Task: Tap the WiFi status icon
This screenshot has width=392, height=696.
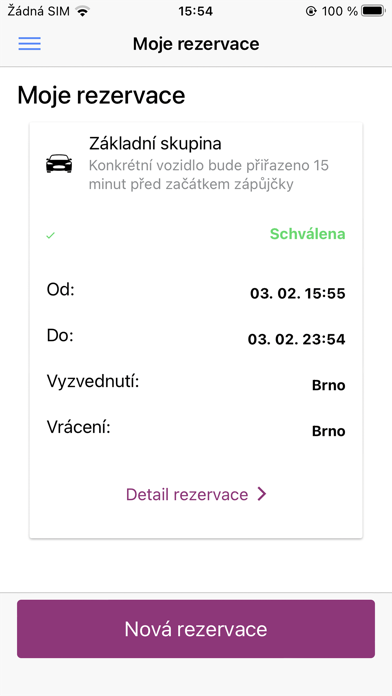Action: [83, 12]
